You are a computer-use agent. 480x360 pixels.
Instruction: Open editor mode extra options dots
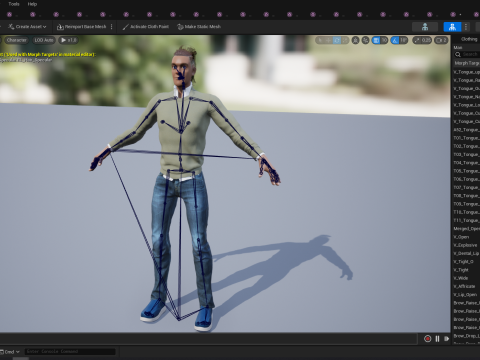pos(466,27)
